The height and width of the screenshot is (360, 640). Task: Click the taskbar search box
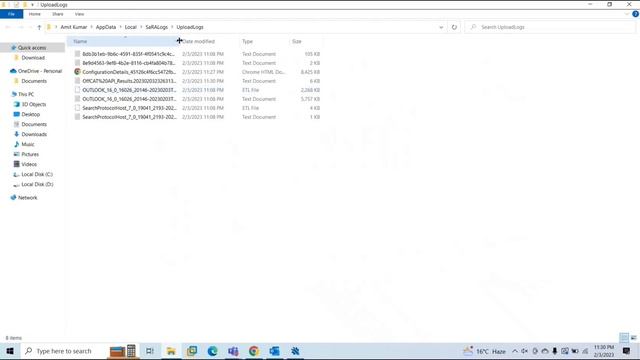(x=63, y=351)
